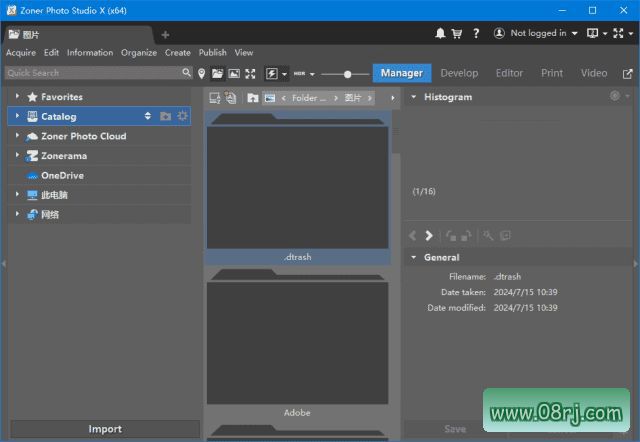This screenshot has height=442, width=640.
Task: Expand the Zonerama tree node
Action: 17,155
